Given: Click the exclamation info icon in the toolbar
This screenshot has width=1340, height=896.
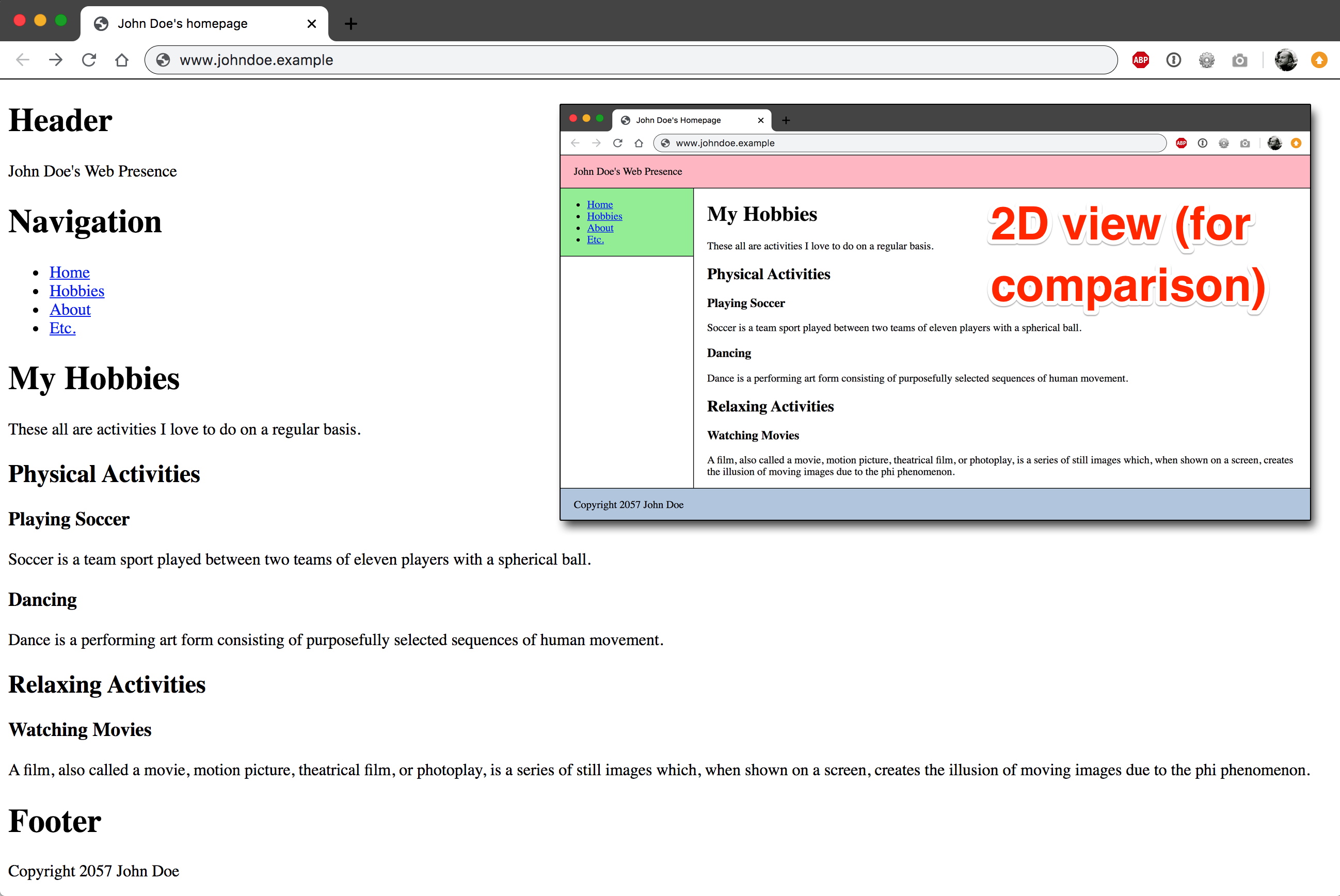Looking at the screenshot, I should tap(1174, 59).
